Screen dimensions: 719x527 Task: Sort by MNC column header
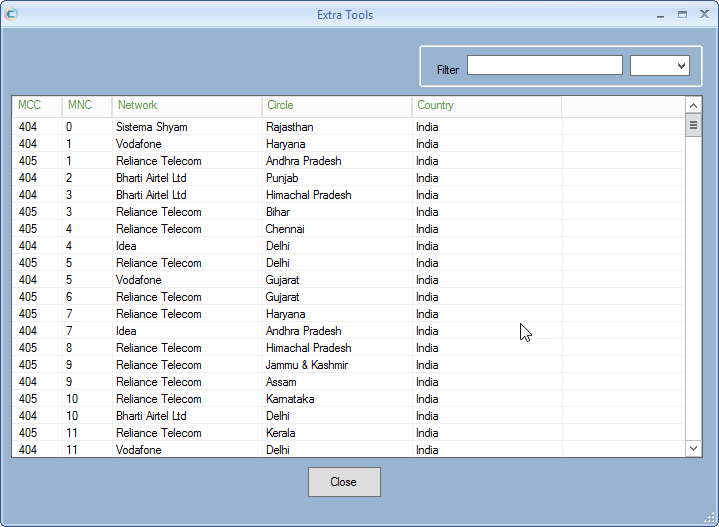pyautogui.click(x=87, y=105)
